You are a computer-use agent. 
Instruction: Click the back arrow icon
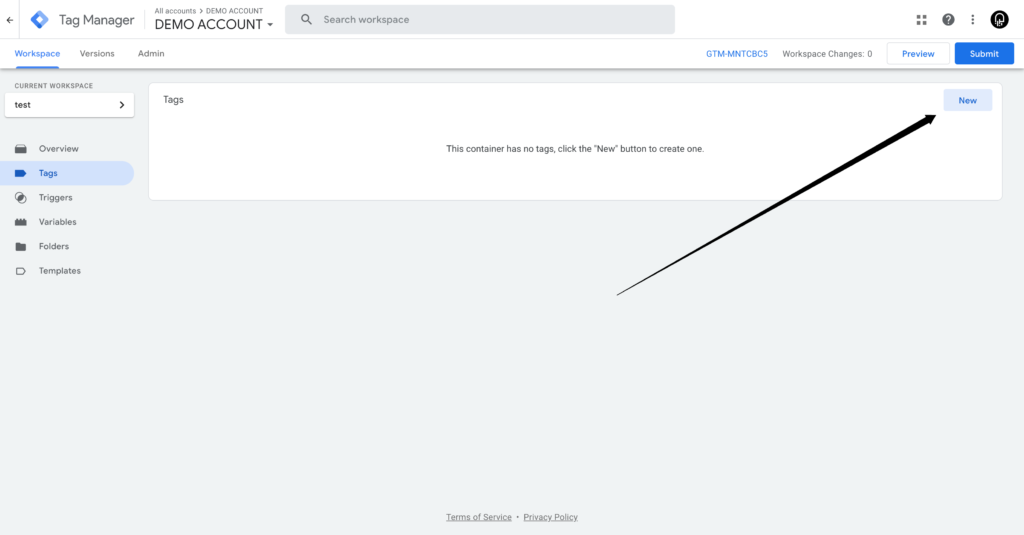tap(10, 20)
